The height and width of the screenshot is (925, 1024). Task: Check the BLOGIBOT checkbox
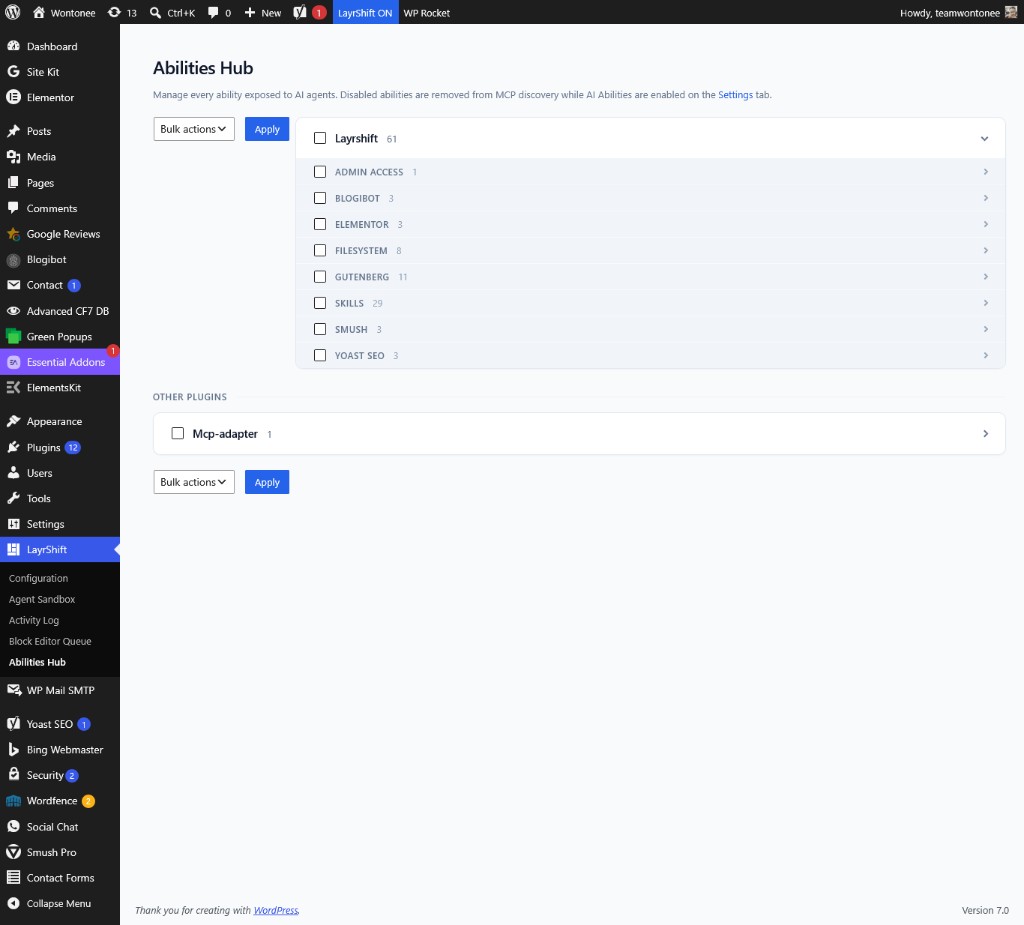click(320, 198)
